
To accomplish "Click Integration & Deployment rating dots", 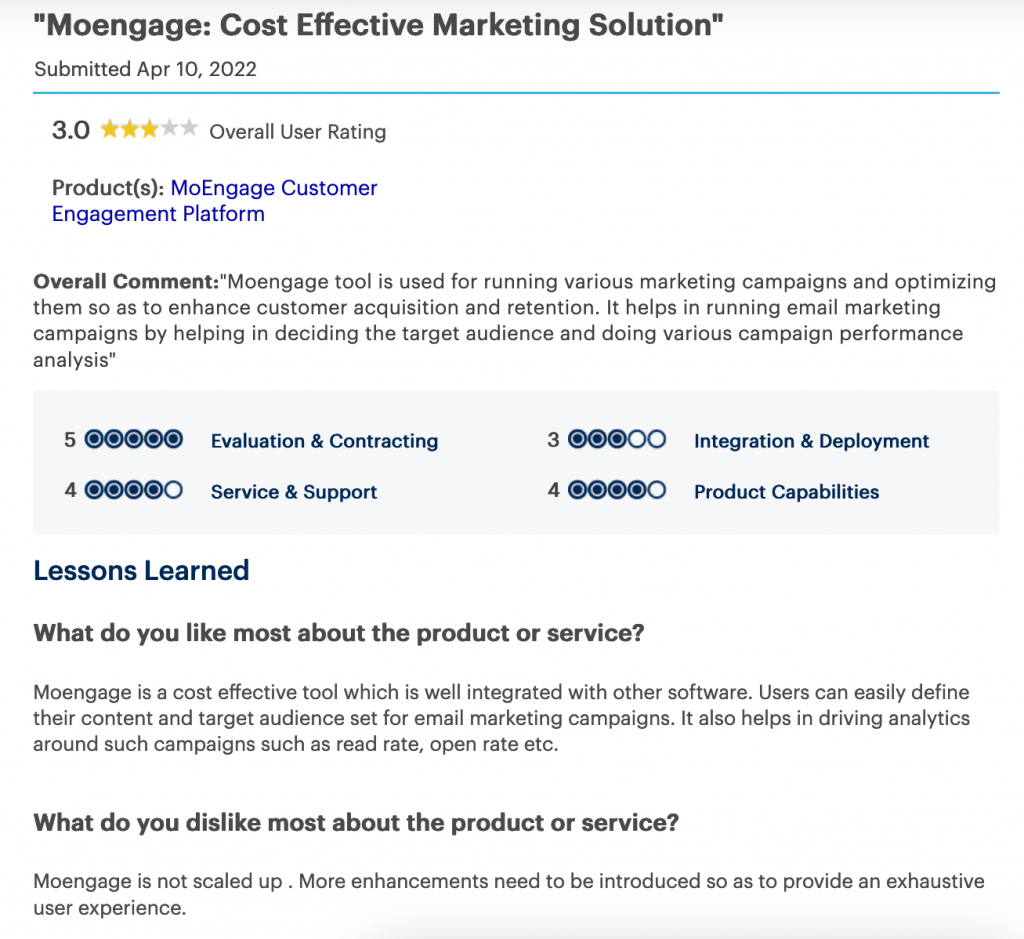I will click(x=617, y=440).
